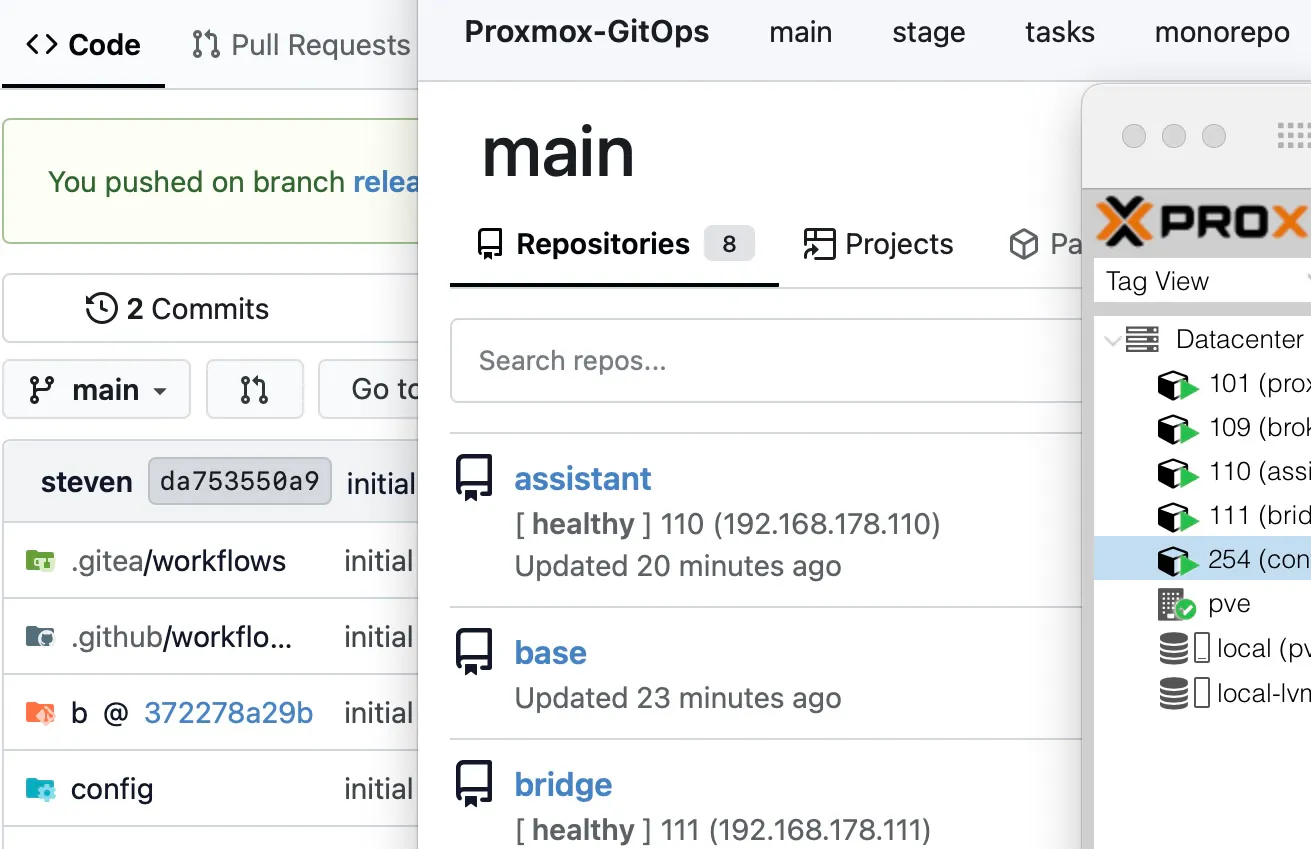Click the Repositories tab icon

point(490,244)
